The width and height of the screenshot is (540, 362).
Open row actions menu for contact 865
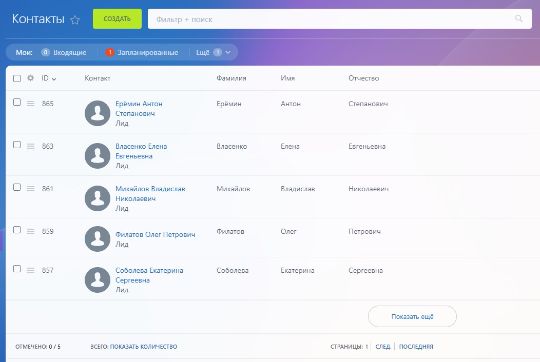(31, 103)
